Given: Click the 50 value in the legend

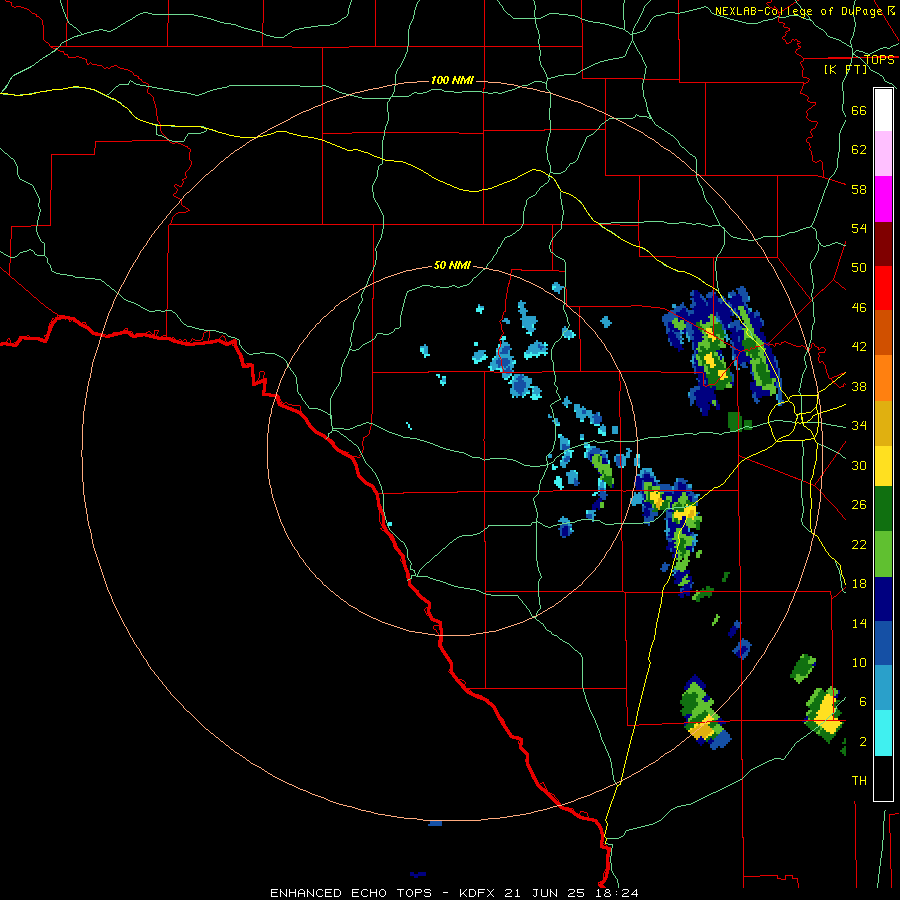Looking at the screenshot, I should 859,268.
